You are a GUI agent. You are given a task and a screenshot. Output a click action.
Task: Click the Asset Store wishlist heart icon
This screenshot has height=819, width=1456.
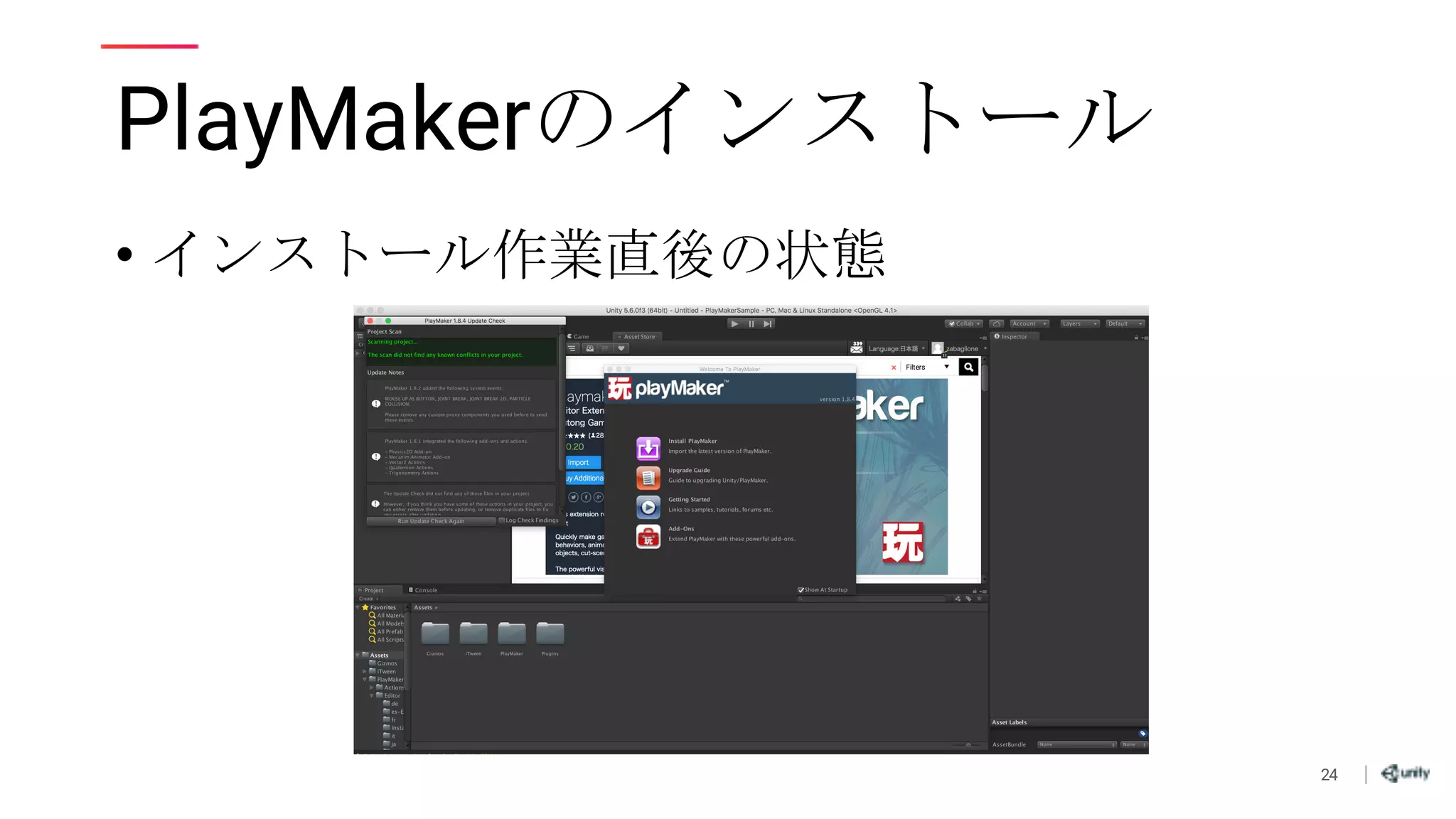[x=621, y=348]
